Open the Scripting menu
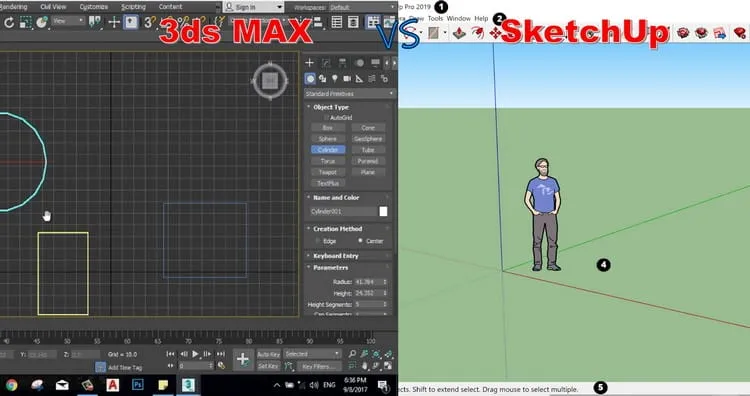 point(133,7)
